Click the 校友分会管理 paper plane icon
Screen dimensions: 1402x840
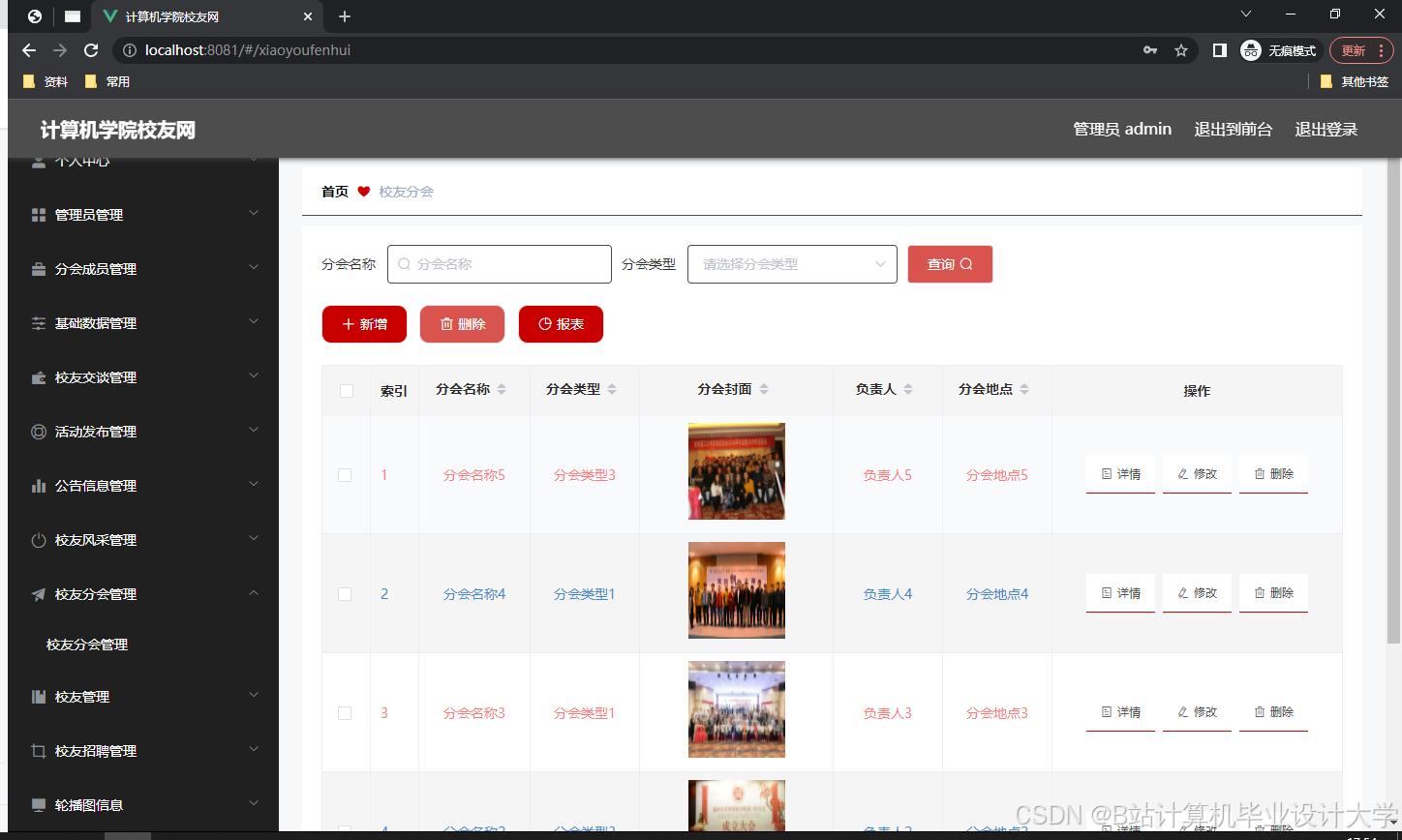(39, 594)
